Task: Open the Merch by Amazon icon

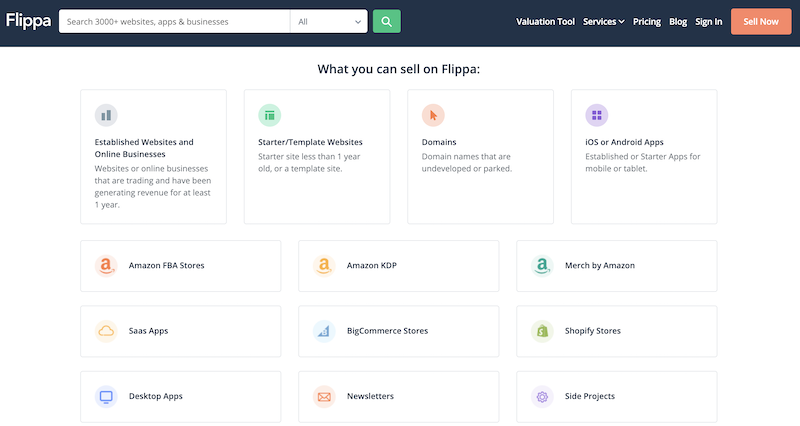Action: click(x=542, y=266)
